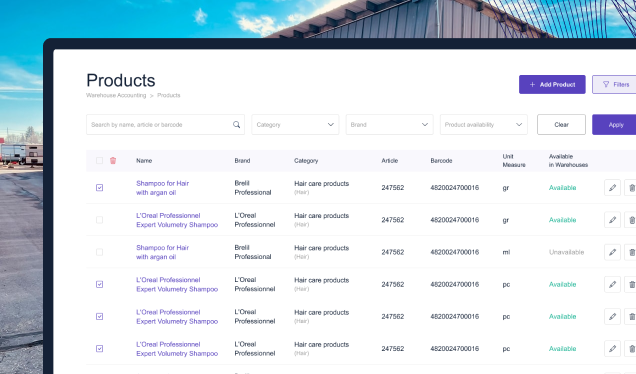
Task: Edit the Shampoo for Hair product measured in gr
Action: [612, 187]
